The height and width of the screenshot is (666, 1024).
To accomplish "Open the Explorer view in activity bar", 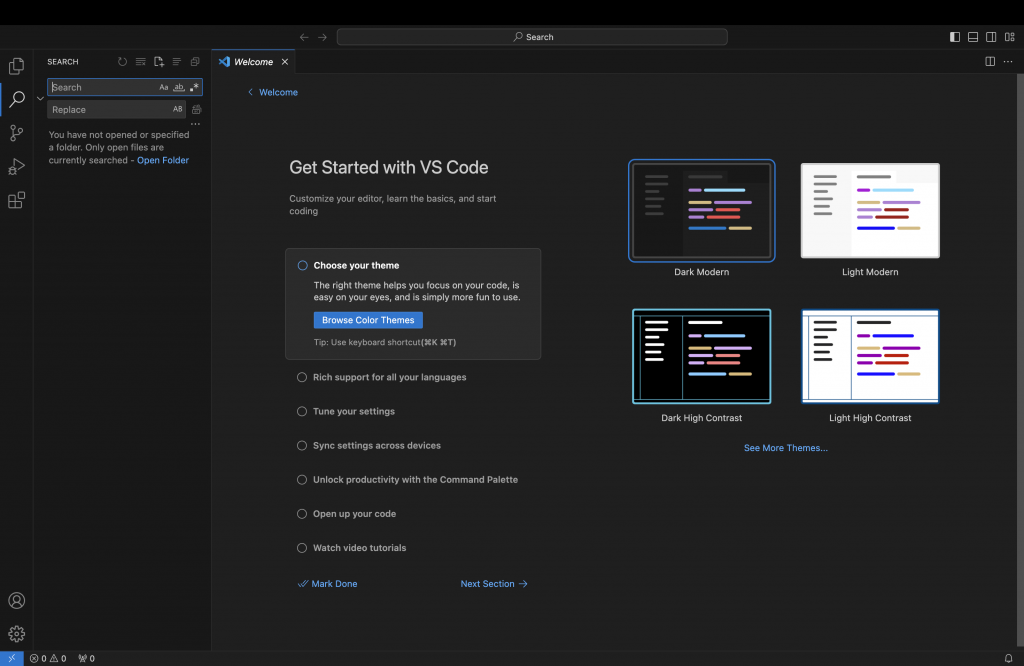I will 16,66.
